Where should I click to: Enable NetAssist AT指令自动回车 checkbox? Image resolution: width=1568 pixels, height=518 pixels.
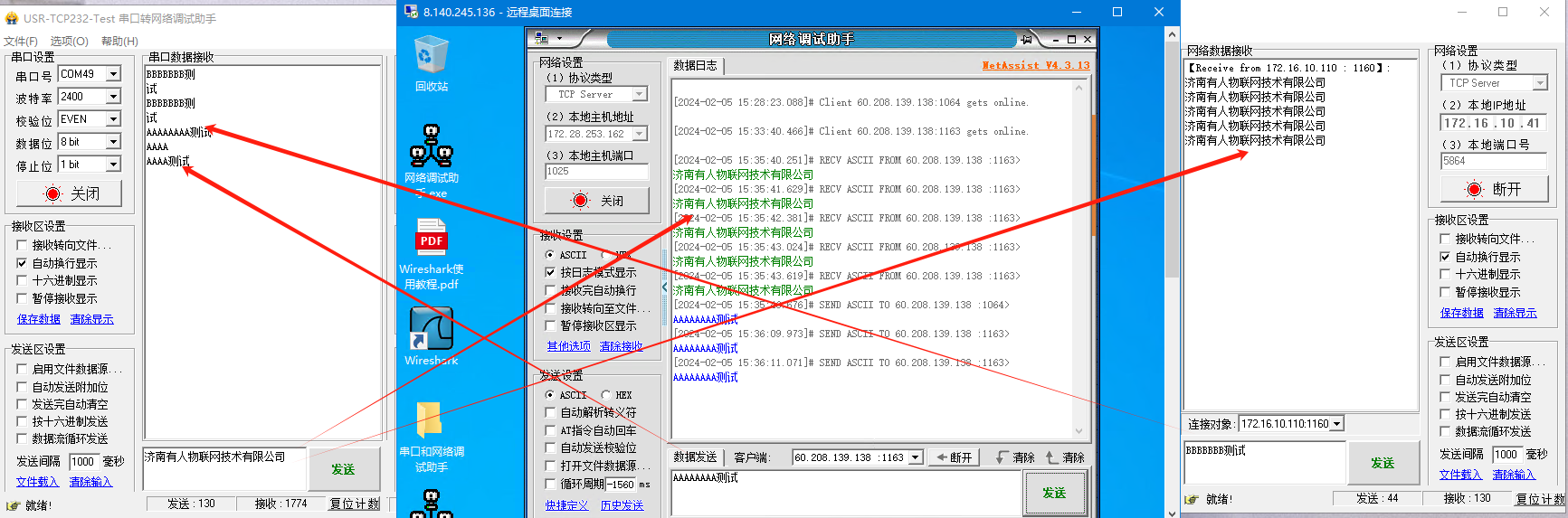[550, 430]
